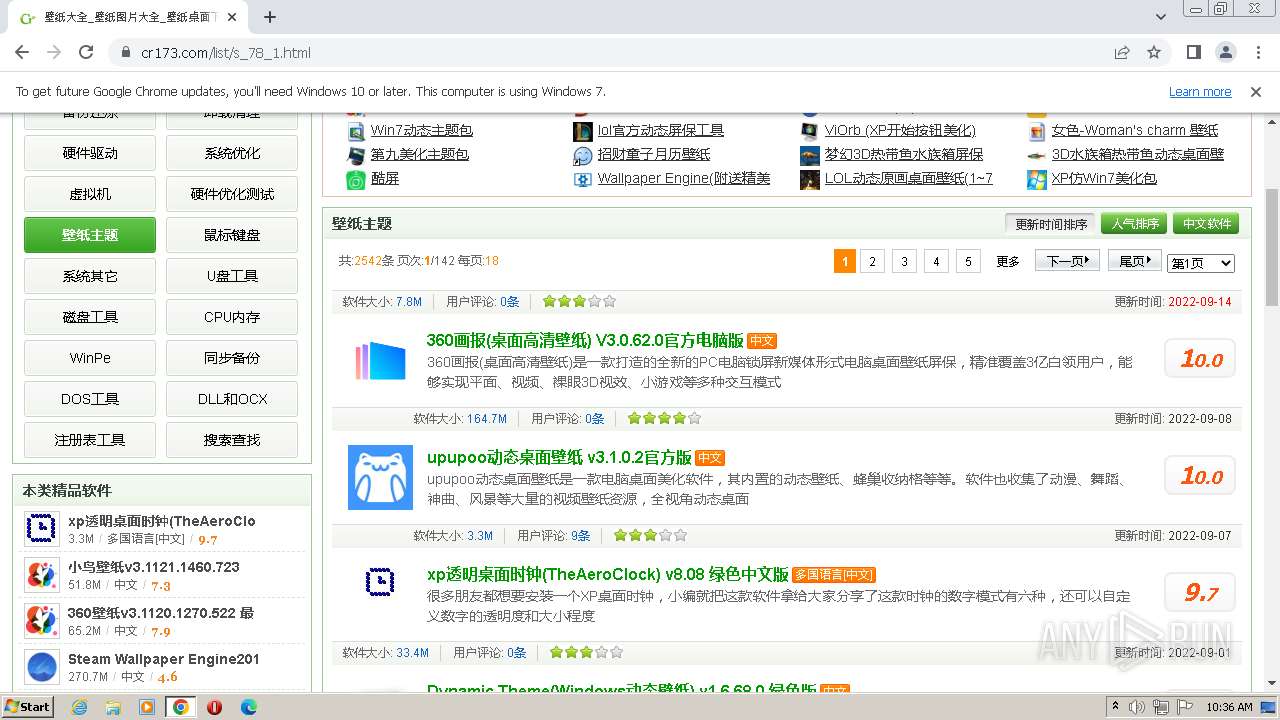Screen dimensions: 1280x720
Task: Select the 鼠标键盘 category
Action: (x=232, y=235)
